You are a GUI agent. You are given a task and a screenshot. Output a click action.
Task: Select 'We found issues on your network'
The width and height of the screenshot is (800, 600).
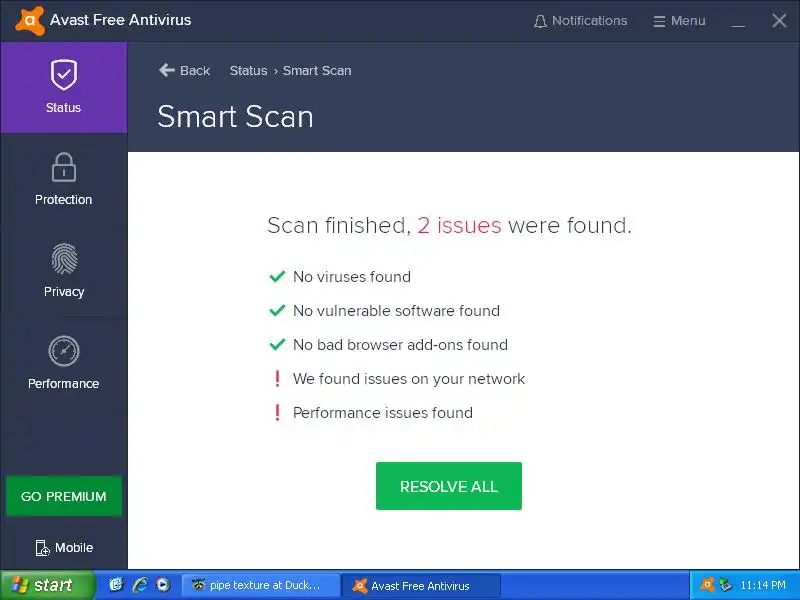[409, 379]
